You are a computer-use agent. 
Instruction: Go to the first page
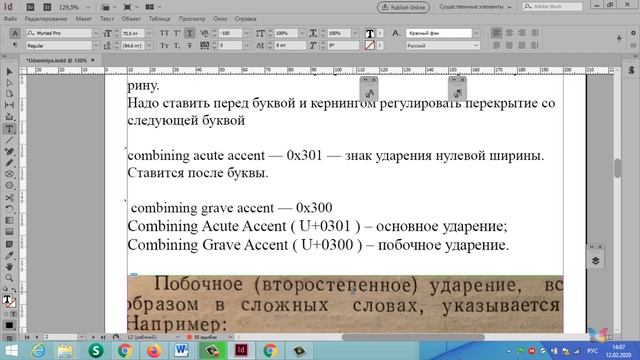[x=27, y=337]
